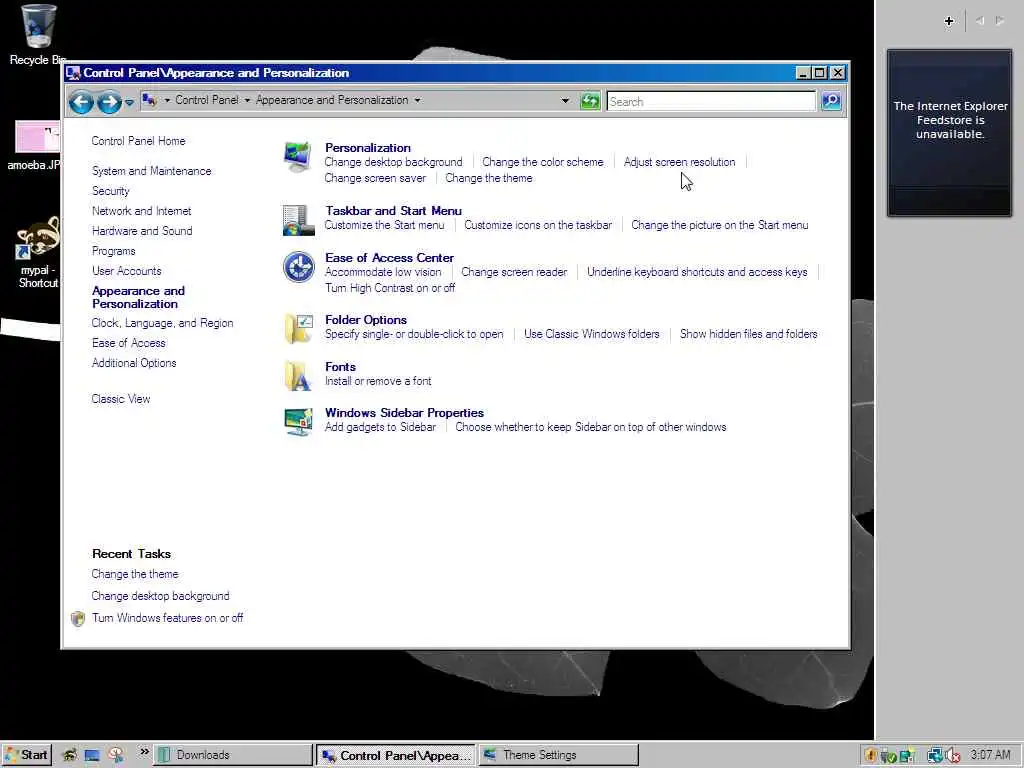The height and width of the screenshot is (768, 1024).
Task: Click the volume muted tray icon
Action: click(x=953, y=756)
